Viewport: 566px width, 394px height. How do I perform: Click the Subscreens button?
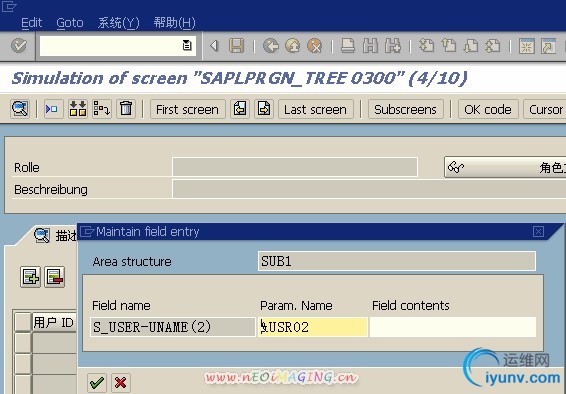coord(405,109)
